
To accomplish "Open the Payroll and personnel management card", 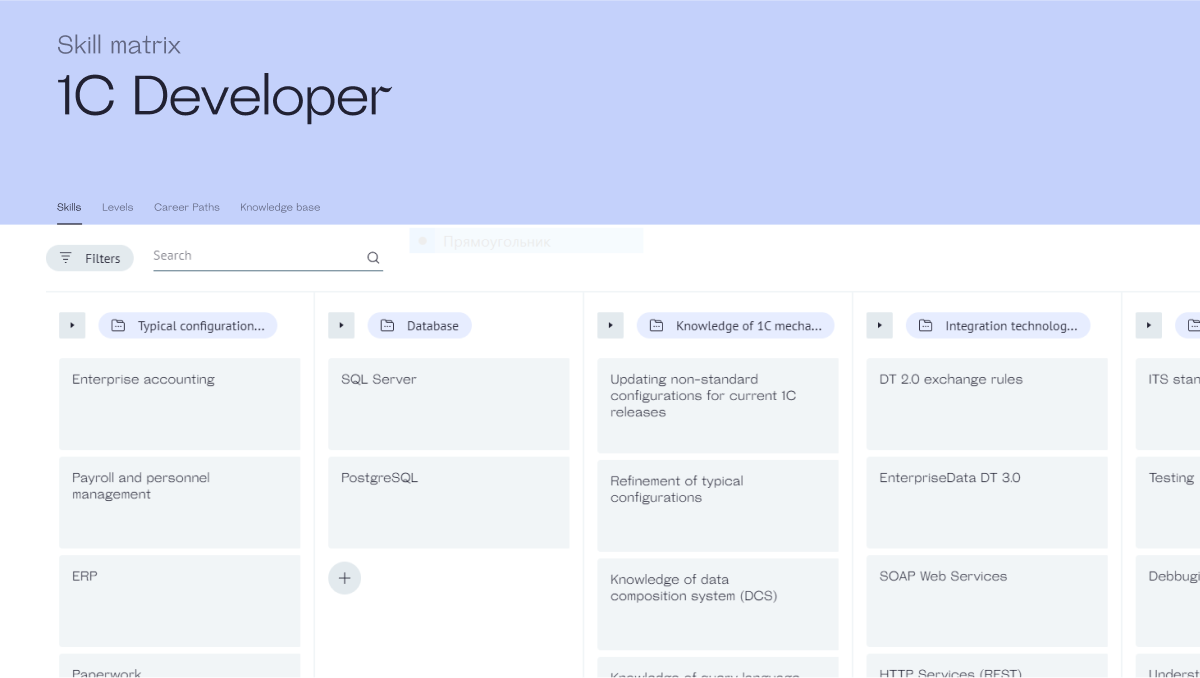I will click(x=180, y=502).
